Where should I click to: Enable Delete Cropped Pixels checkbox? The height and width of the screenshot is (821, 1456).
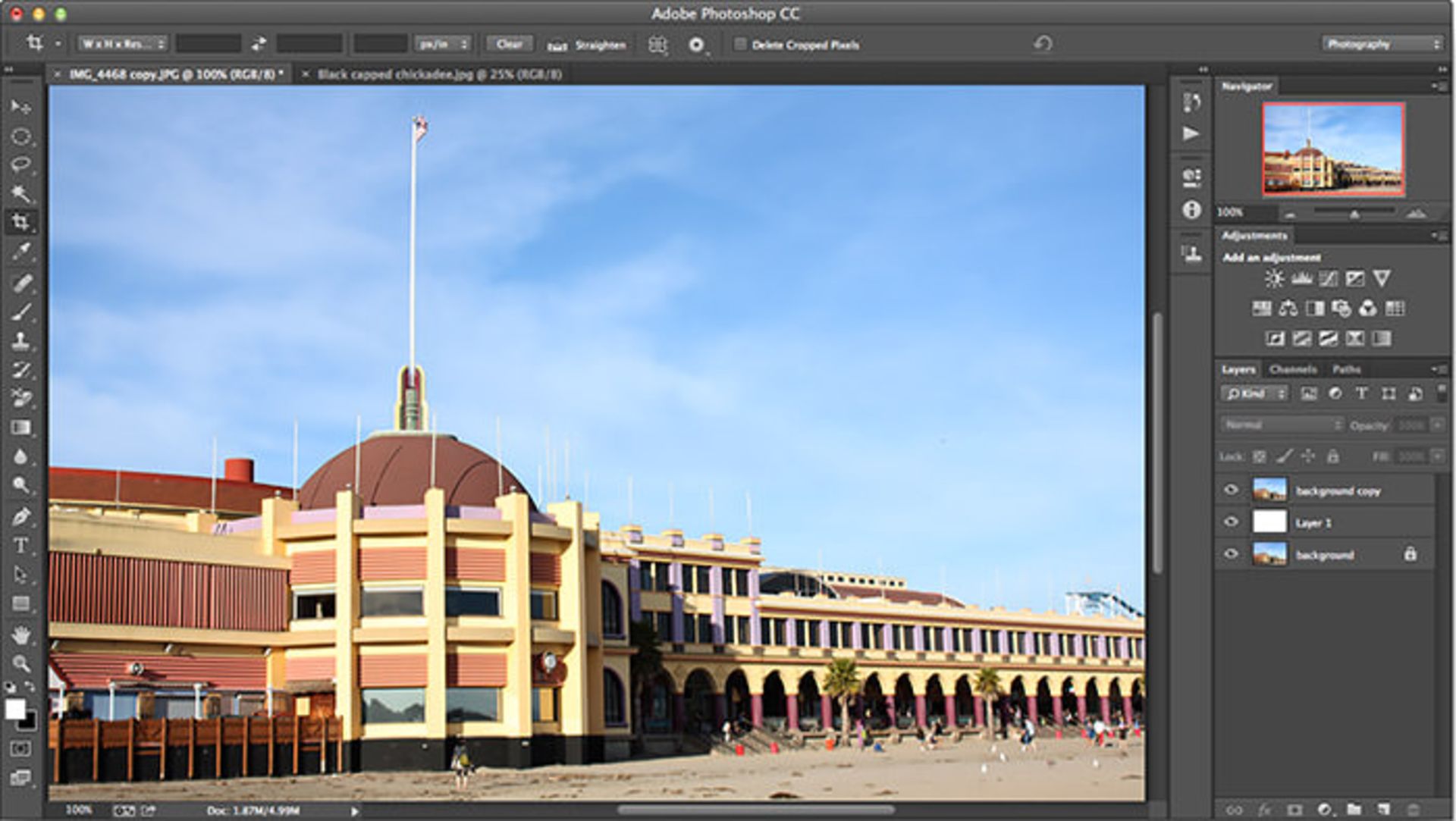[740, 45]
